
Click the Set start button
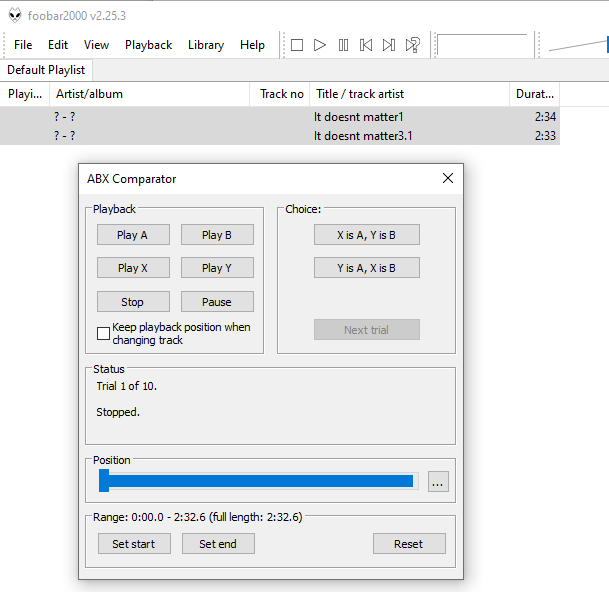click(134, 543)
